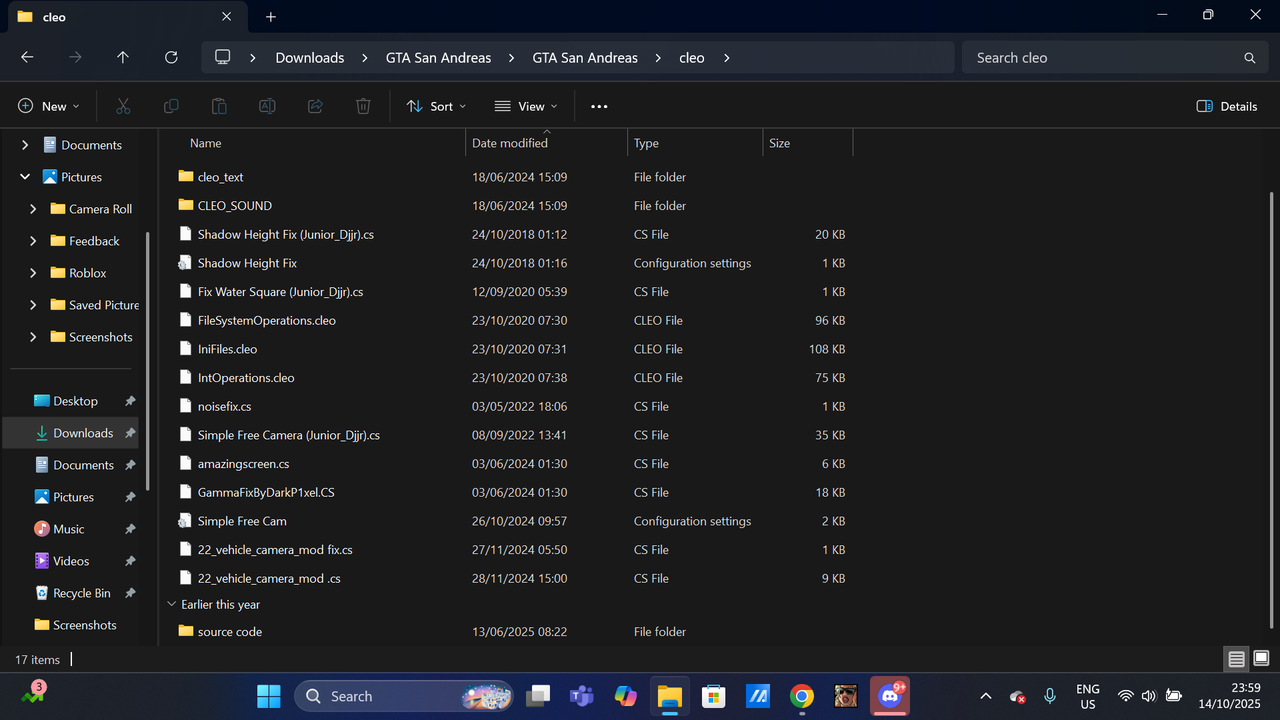Toggle the Details pane
The width and height of the screenshot is (1280, 720).
(x=1227, y=106)
